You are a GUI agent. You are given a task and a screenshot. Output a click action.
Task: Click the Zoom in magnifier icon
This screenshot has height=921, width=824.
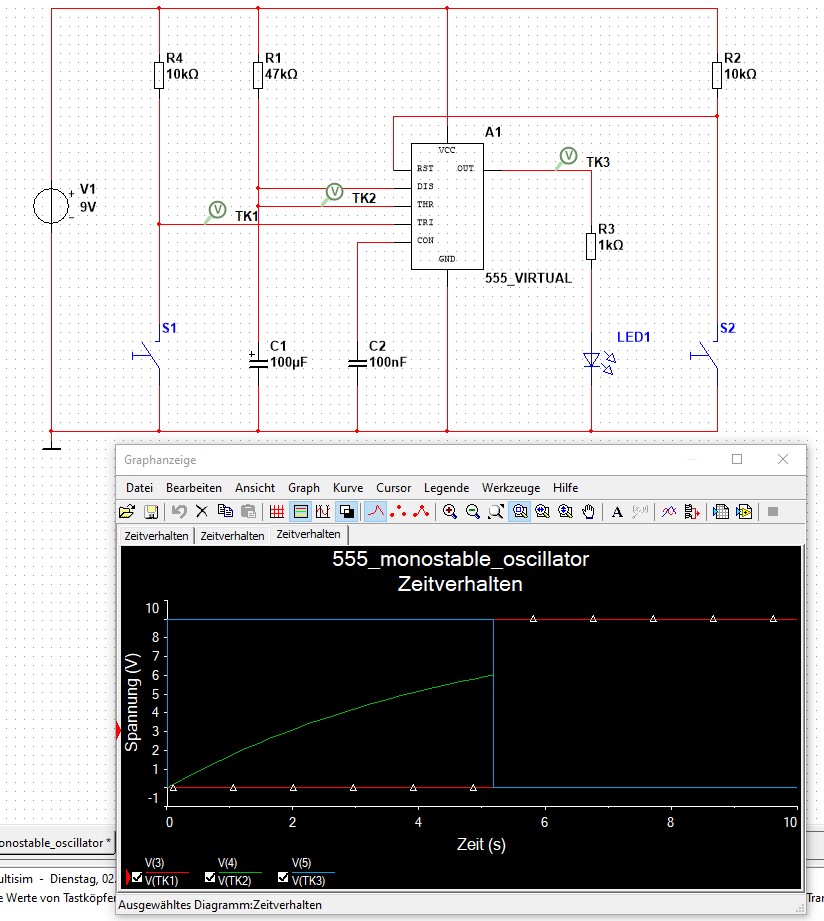[450, 512]
